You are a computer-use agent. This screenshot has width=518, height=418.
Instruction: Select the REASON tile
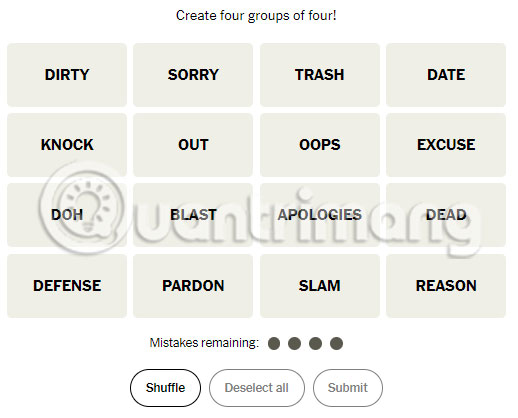[x=446, y=286]
